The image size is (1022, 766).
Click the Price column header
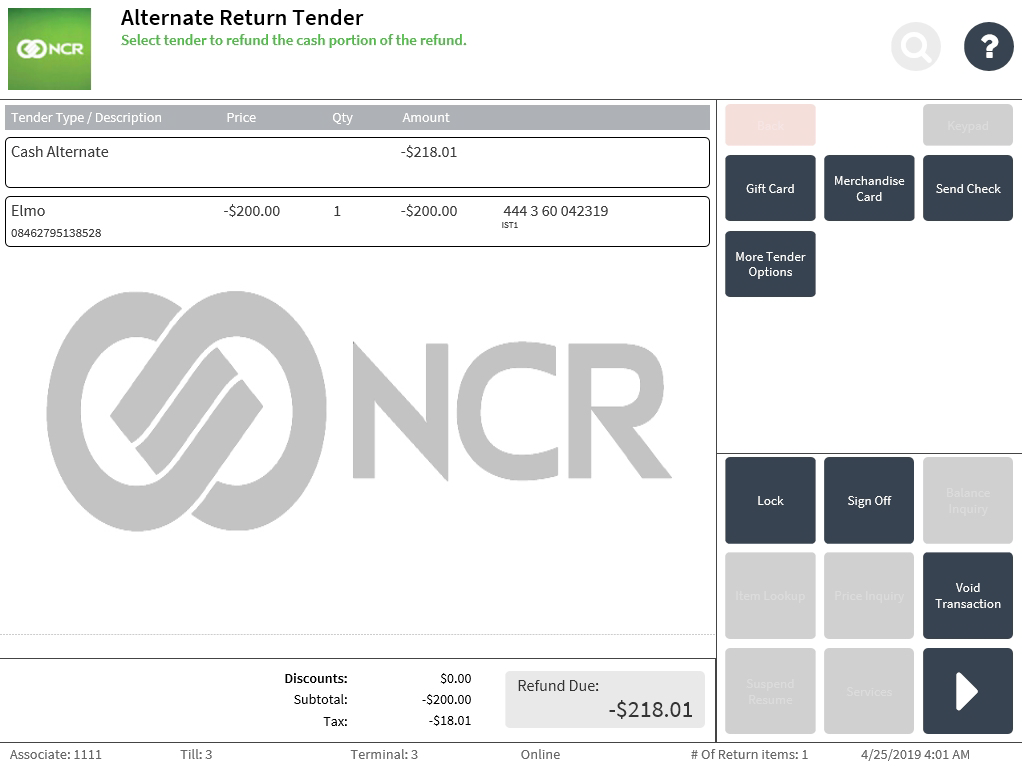point(241,117)
